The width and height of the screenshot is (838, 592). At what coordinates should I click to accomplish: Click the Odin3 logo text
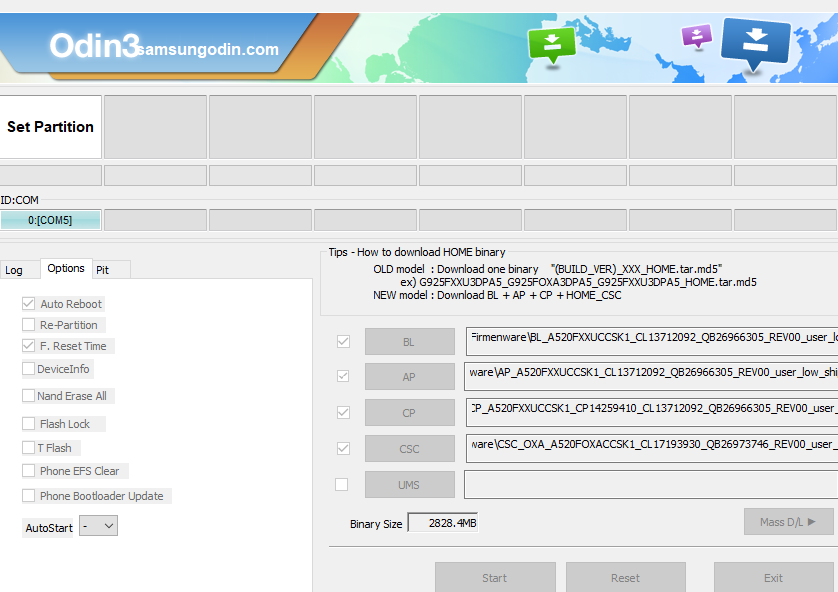click(x=95, y=45)
